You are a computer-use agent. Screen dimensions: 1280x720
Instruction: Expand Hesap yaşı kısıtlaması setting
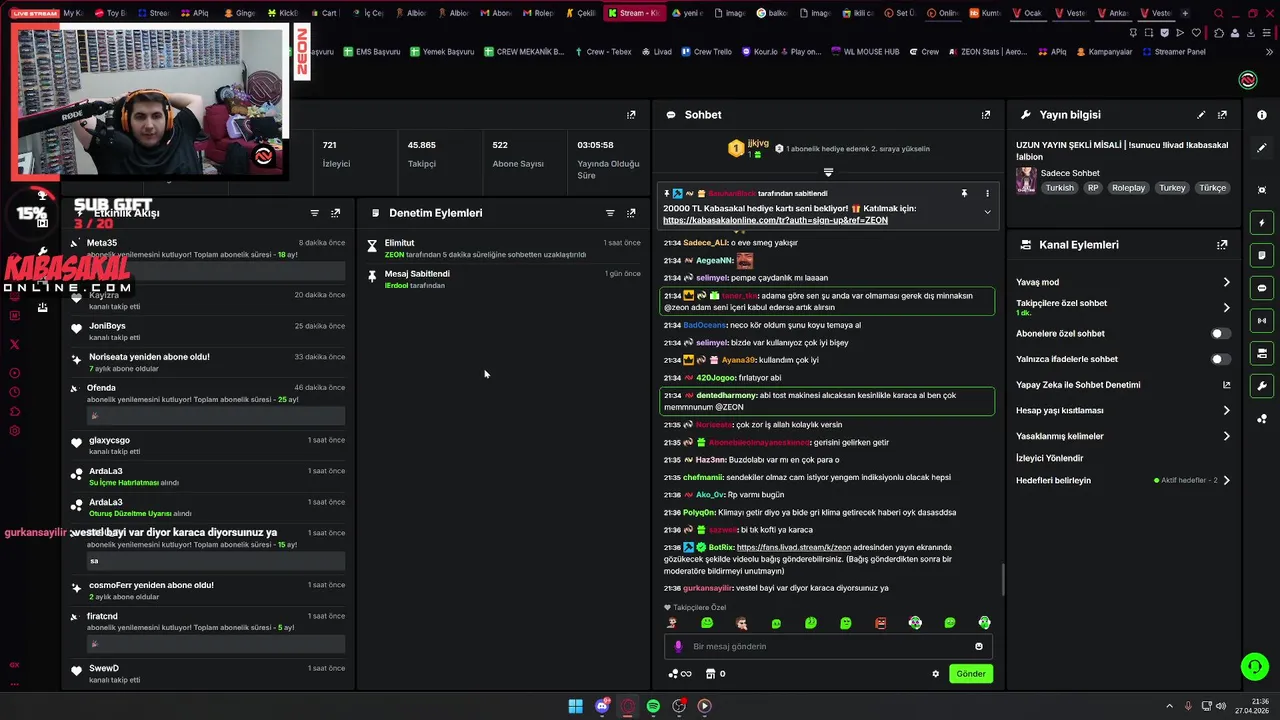(1227, 410)
